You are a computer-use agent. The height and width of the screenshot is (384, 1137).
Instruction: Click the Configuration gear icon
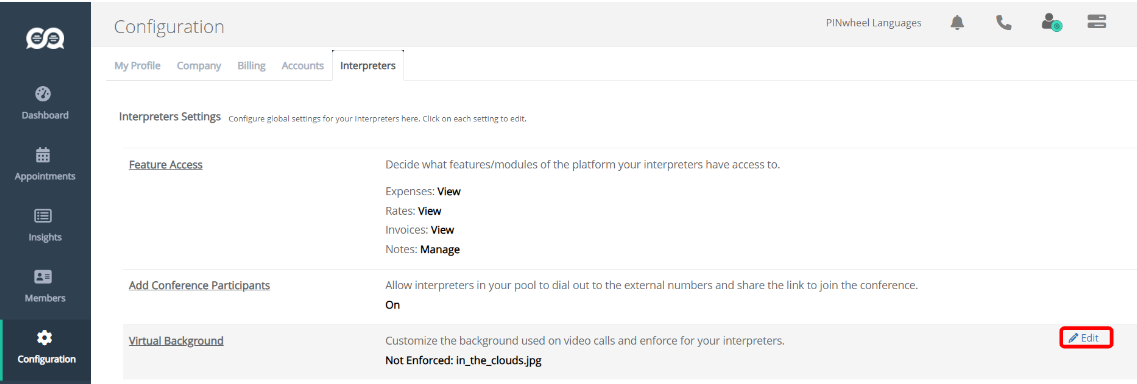coord(44,338)
